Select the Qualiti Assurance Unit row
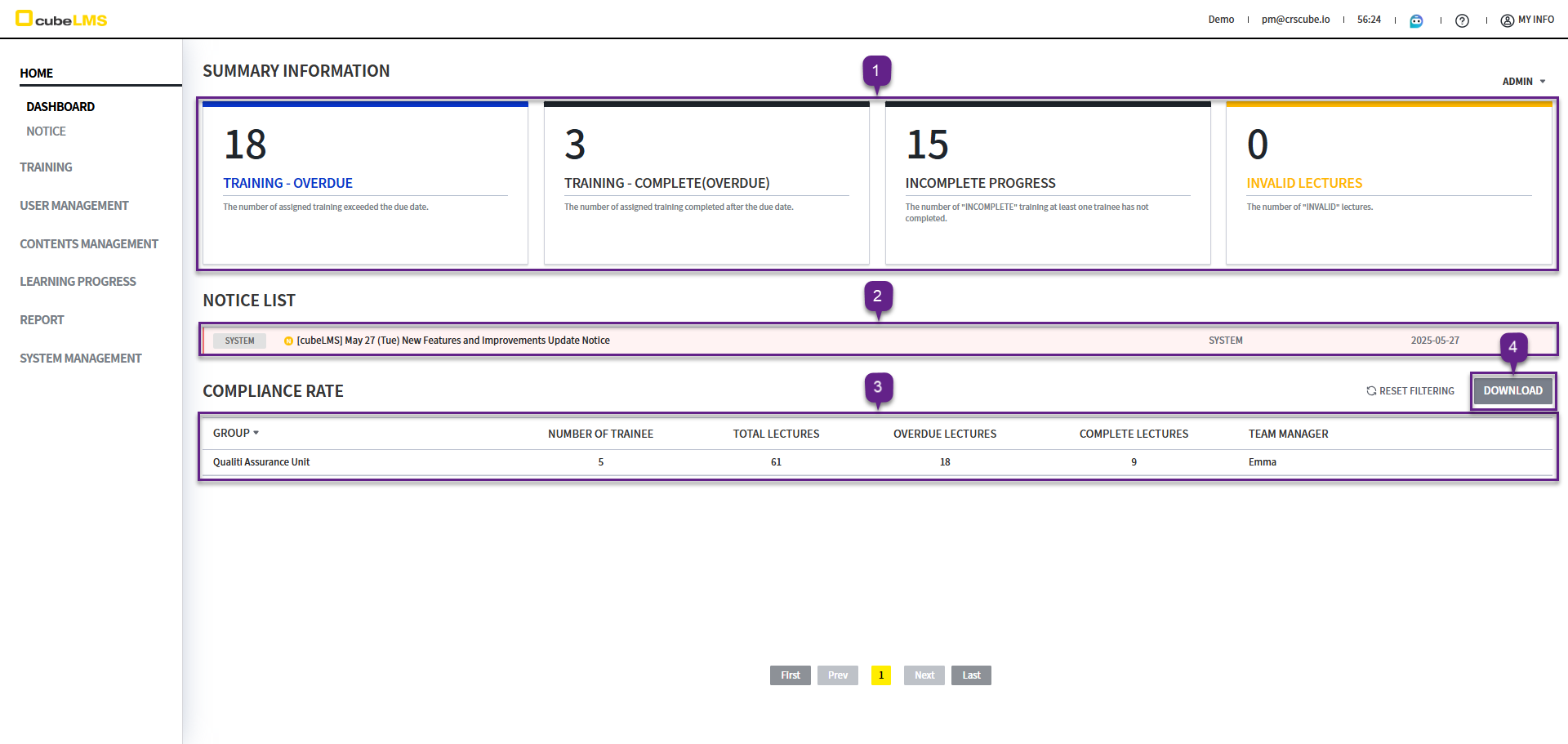 tap(261, 462)
